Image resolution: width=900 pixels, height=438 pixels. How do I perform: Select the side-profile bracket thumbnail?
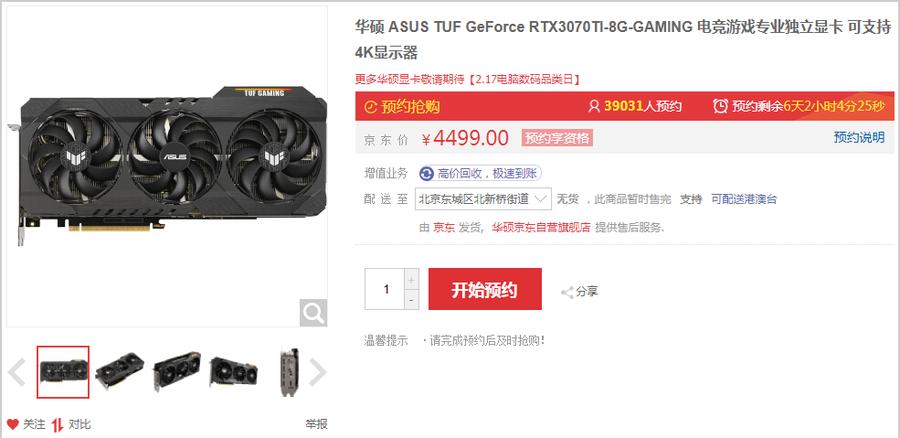[289, 372]
